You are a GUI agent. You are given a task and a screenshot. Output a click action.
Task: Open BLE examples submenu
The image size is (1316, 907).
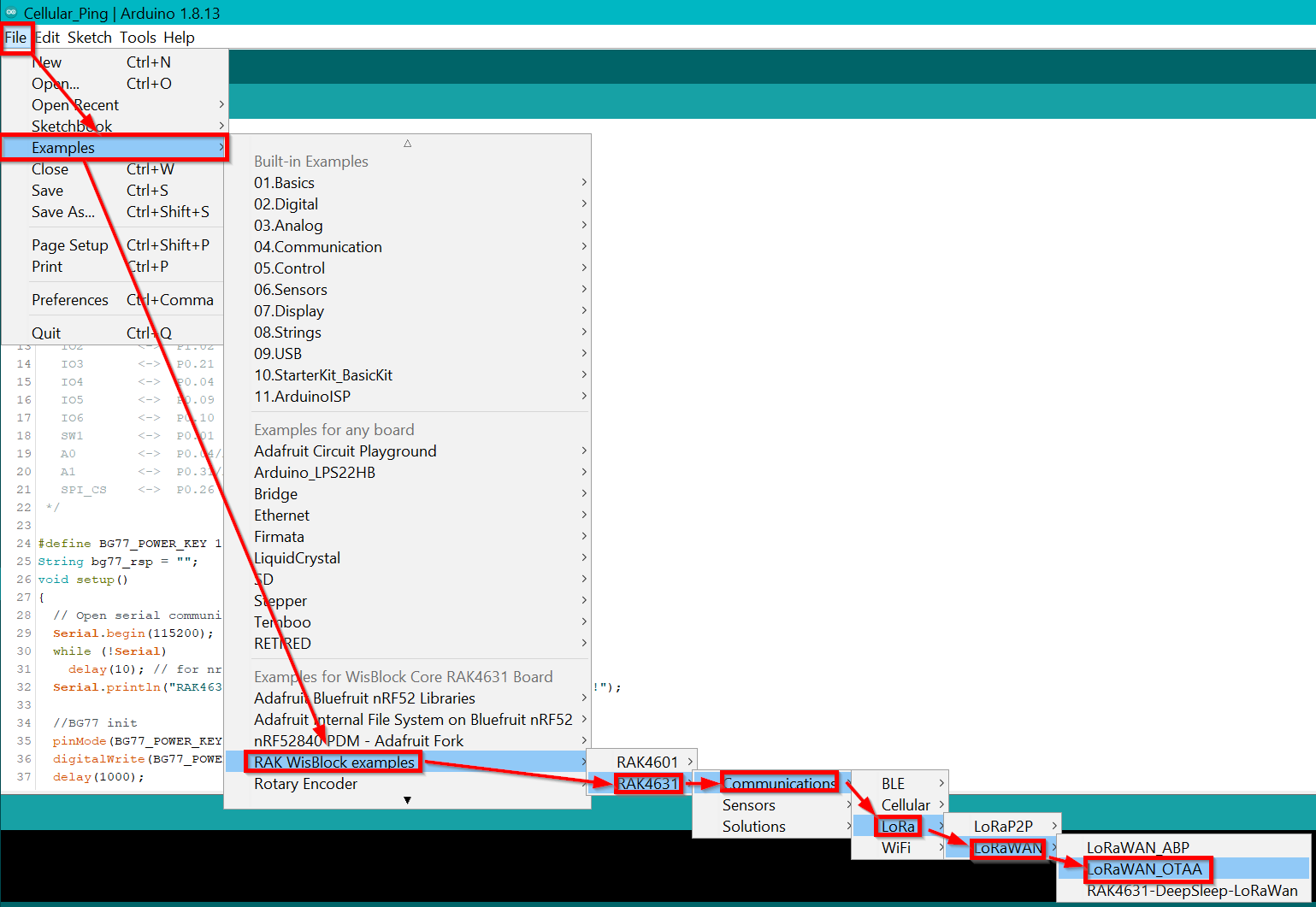(x=900, y=784)
